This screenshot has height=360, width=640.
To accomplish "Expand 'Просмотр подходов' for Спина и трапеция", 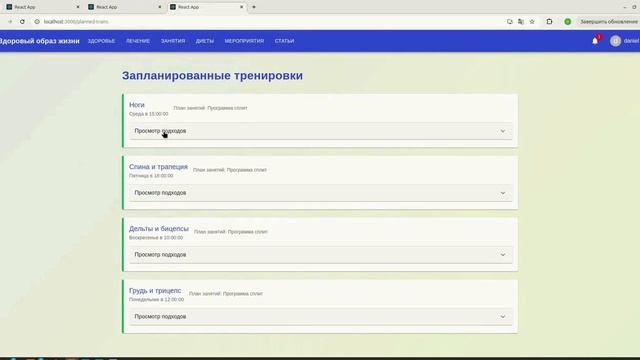I will pos(320,193).
